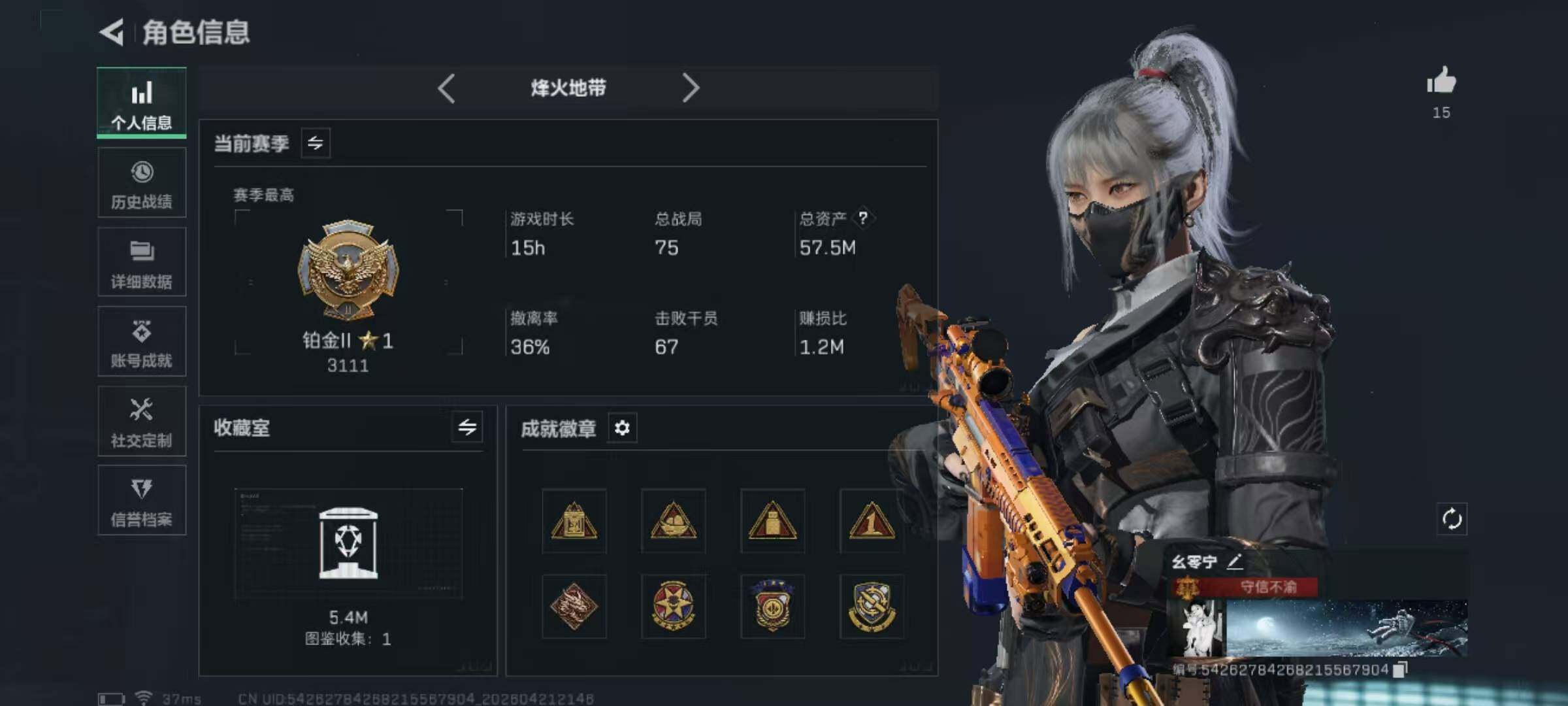1568x706 pixels.
Task: Toggle the 收藏室 swap button
Action: 467,428
